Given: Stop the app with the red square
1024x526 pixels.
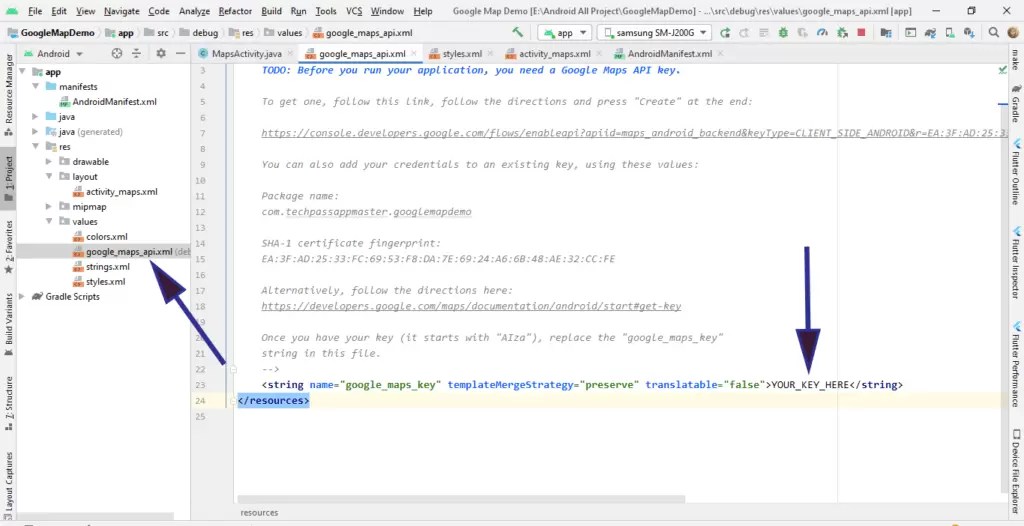Looking at the screenshot, I should pyautogui.click(x=861, y=33).
